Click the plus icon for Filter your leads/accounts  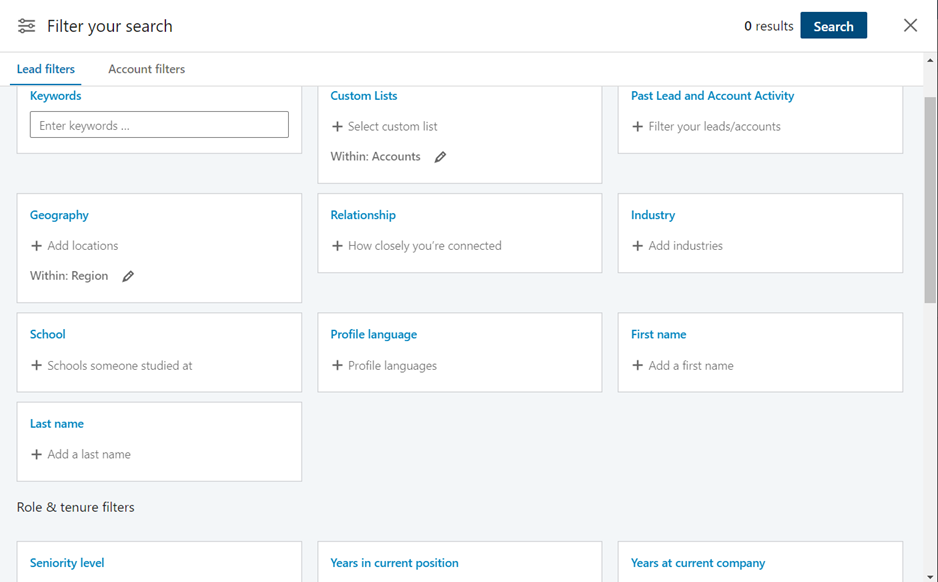coord(638,126)
